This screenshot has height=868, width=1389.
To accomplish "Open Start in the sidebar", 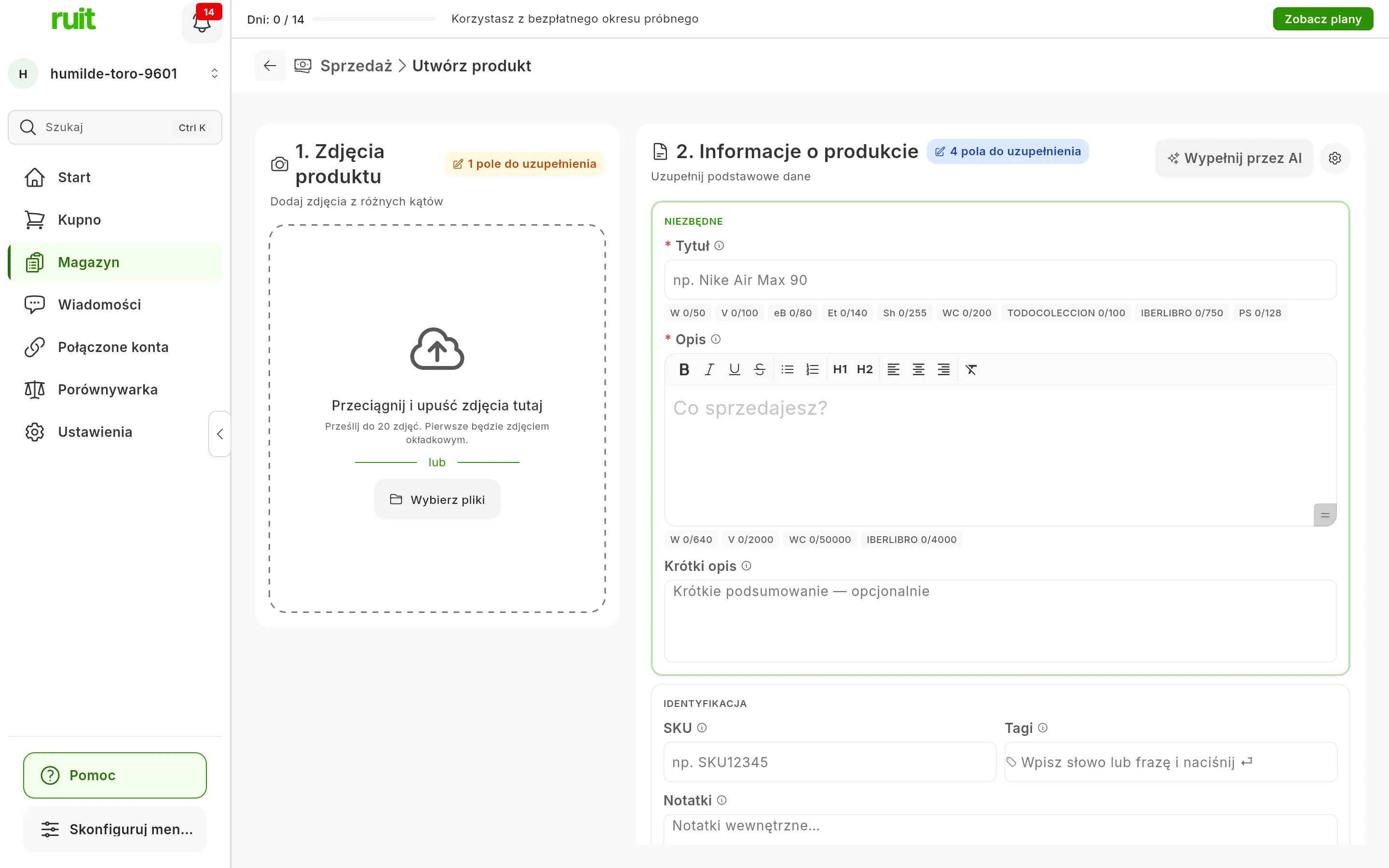I will pos(115,177).
